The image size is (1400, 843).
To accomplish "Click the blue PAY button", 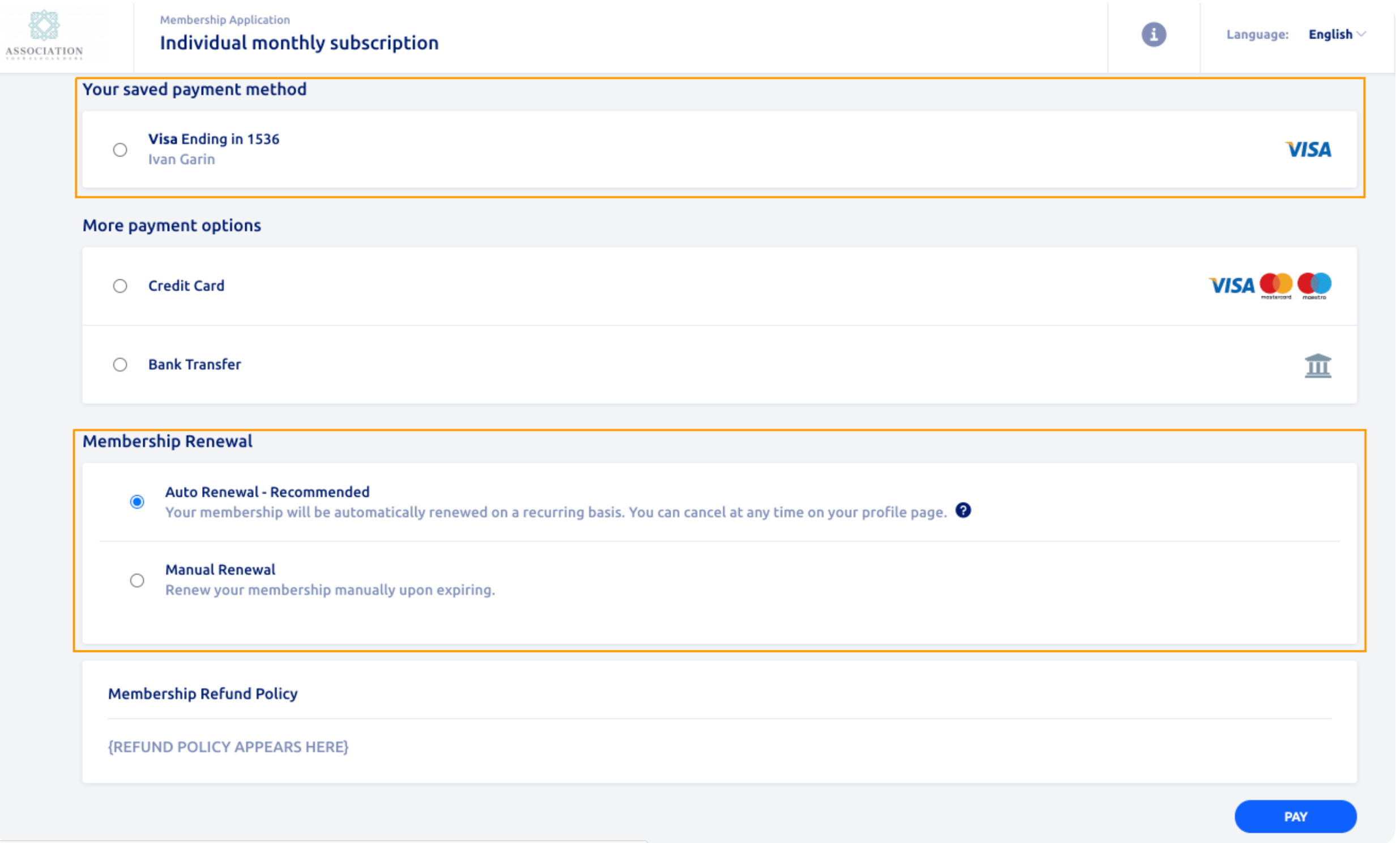I will pyautogui.click(x=1295, y=816).
